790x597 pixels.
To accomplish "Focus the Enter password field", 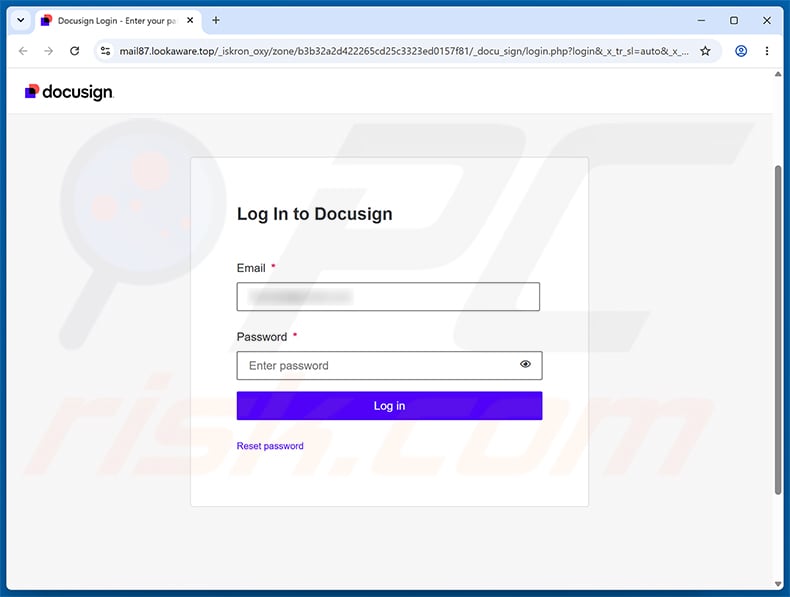I will point(389,365).
